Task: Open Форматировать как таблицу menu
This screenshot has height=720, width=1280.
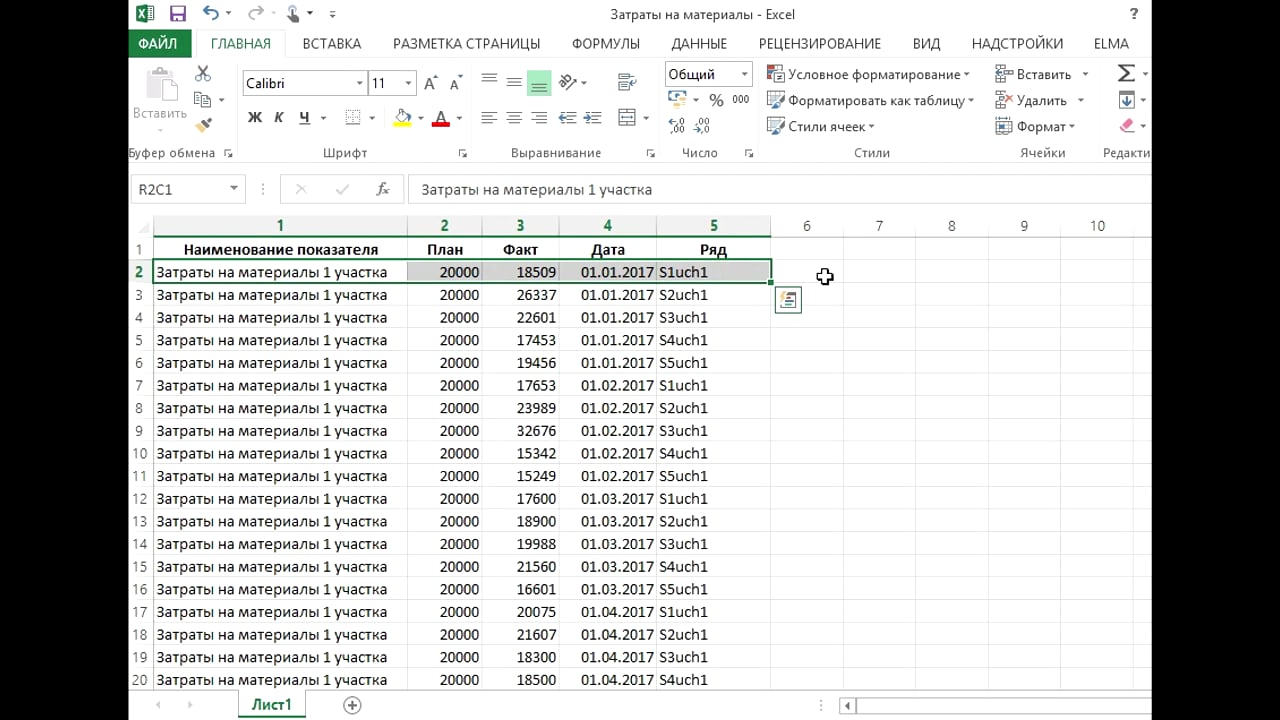Action: click(870, 100)
